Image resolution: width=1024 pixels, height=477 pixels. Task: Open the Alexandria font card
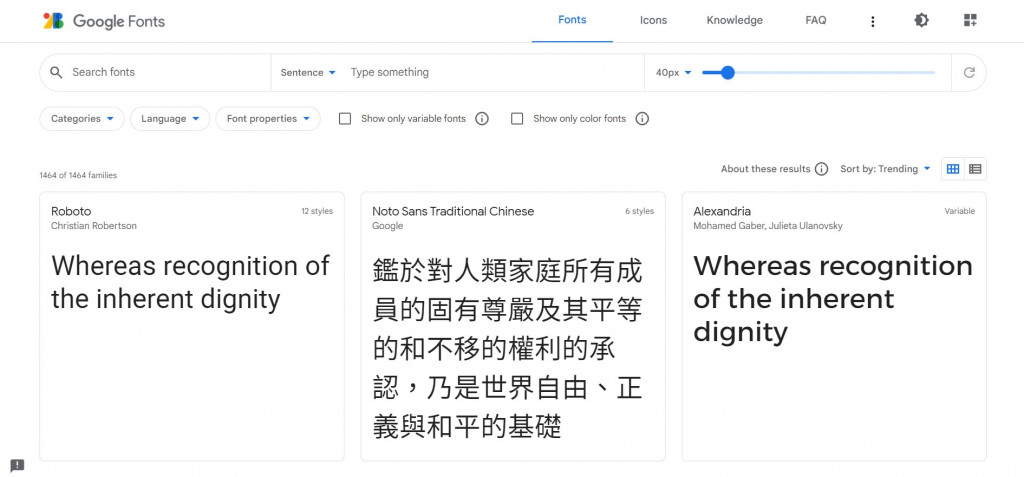pos(834,327)
